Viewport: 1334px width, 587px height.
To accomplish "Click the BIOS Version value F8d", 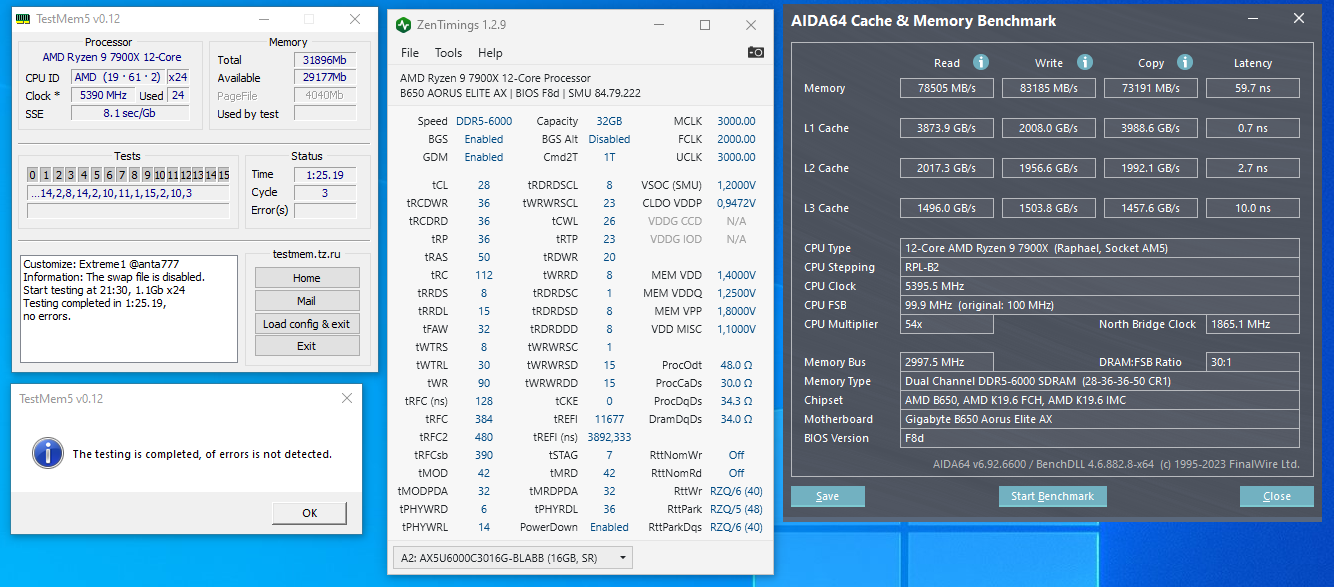I will click(x=1100, y=438).
